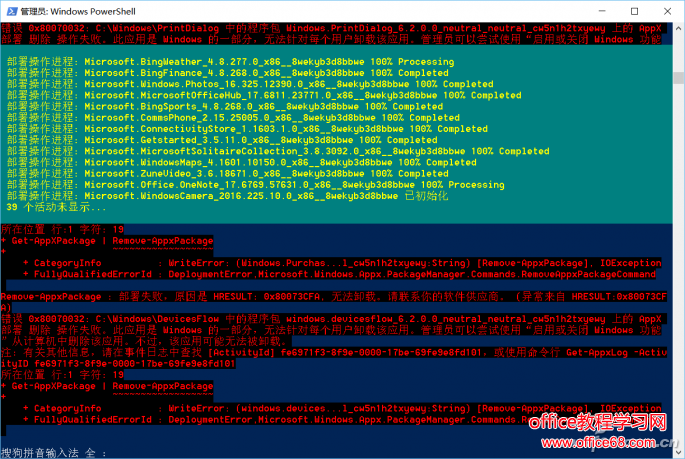Close the Windows PowerShell window
Image resolution: width=685 pixels, height=459 pixels.
coord(667,11)
